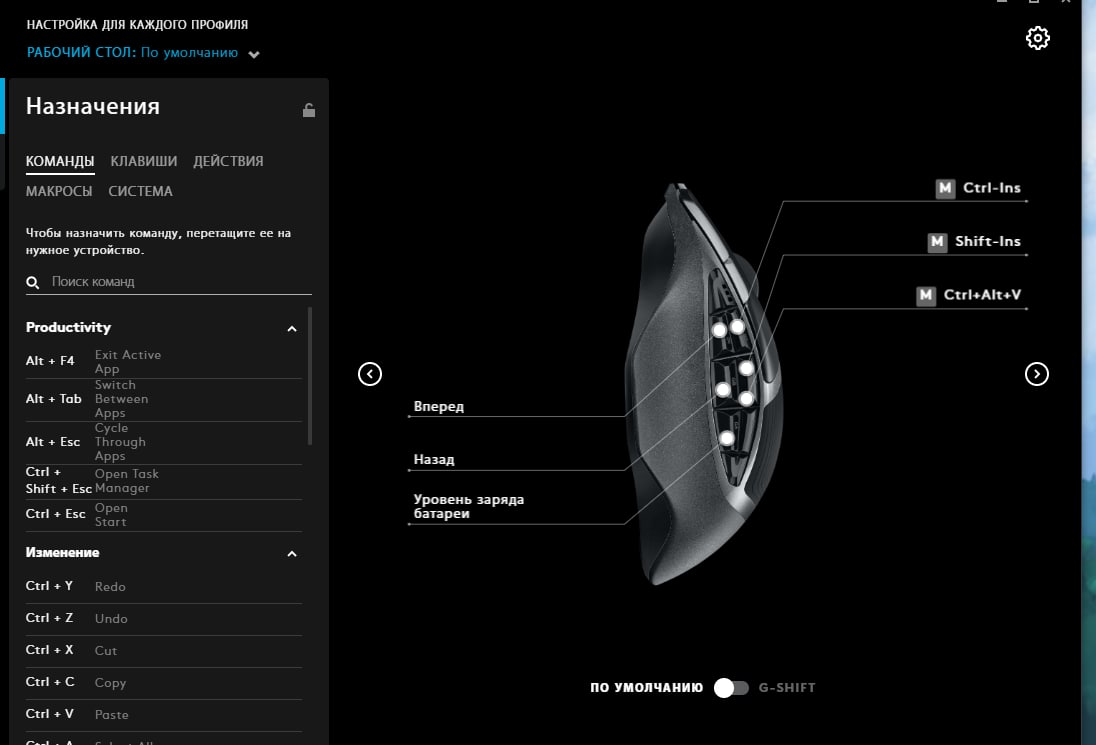
Task: Click the M macro icon beside Shift-Ins
Action: [x=937, y=242]
